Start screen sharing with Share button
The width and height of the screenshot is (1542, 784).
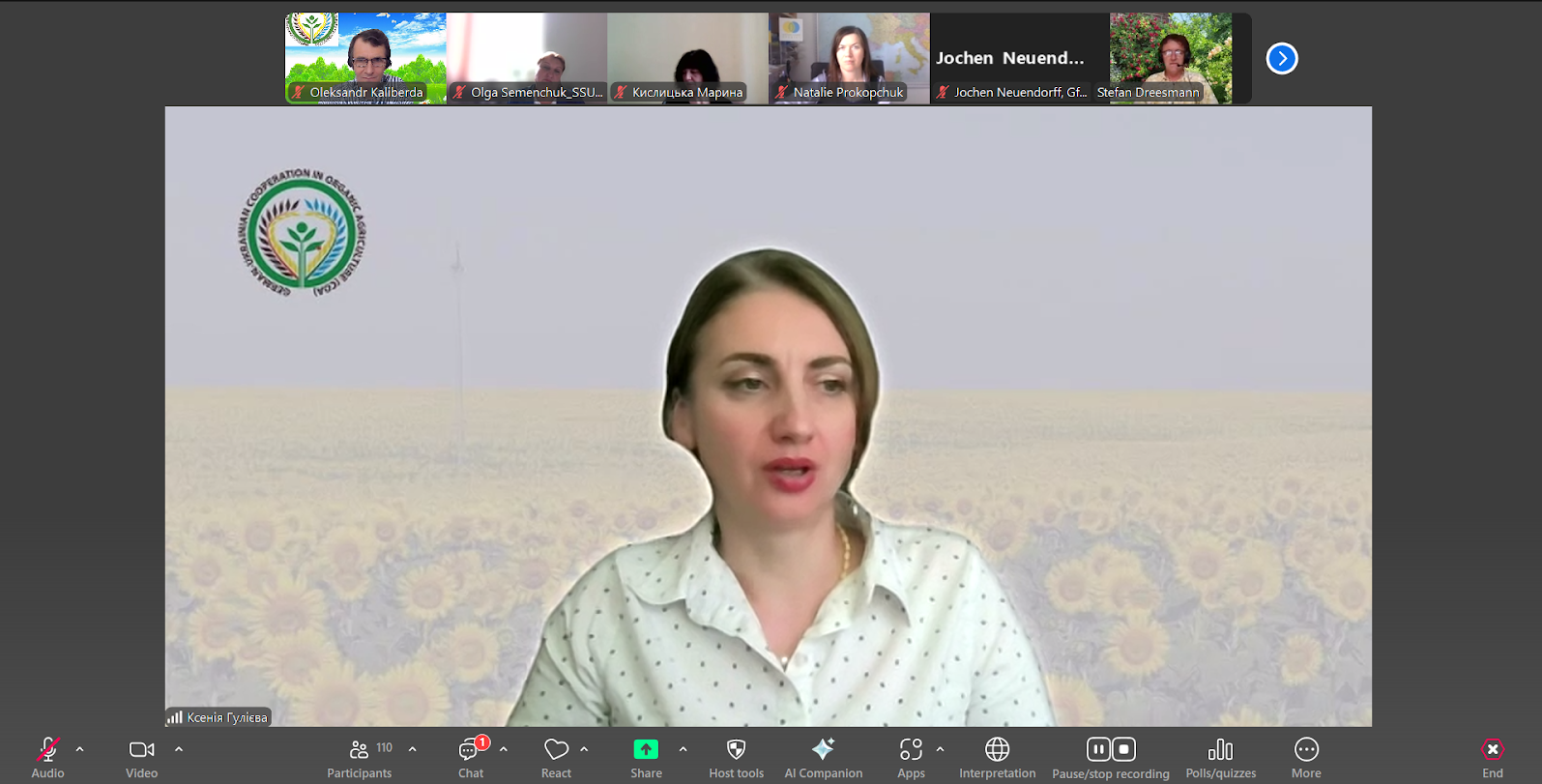pos(646,750)
